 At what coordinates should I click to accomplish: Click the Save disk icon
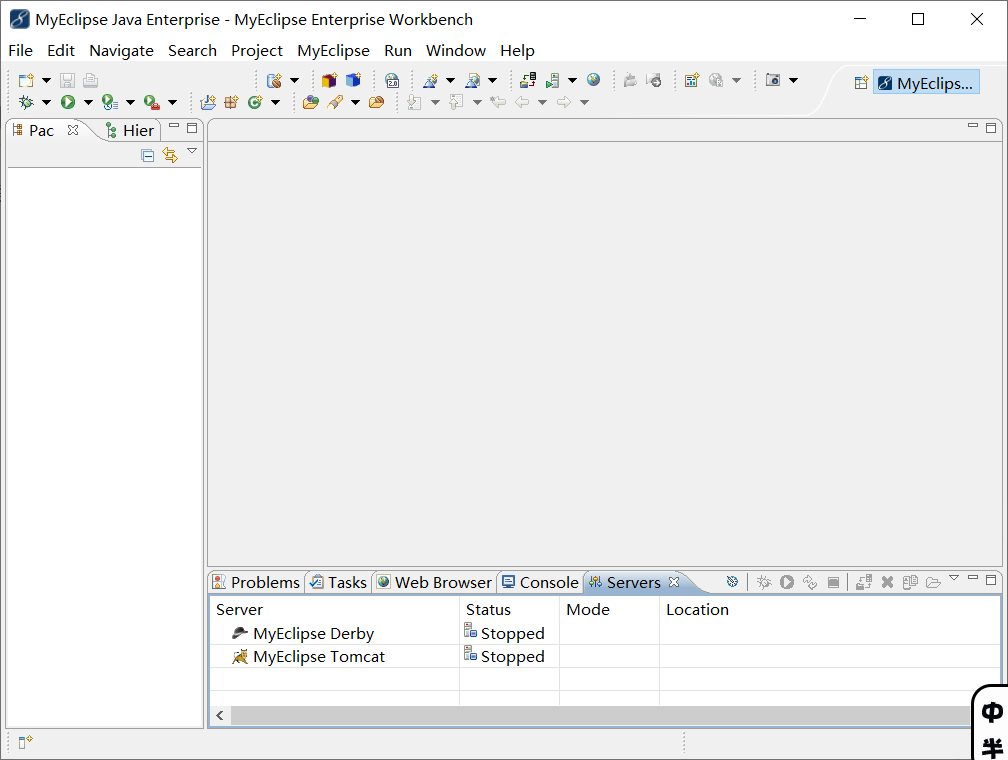68,80
